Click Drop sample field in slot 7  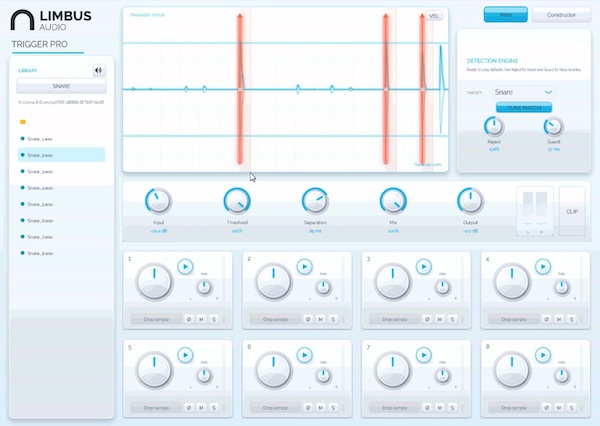(x=395, y=408)
